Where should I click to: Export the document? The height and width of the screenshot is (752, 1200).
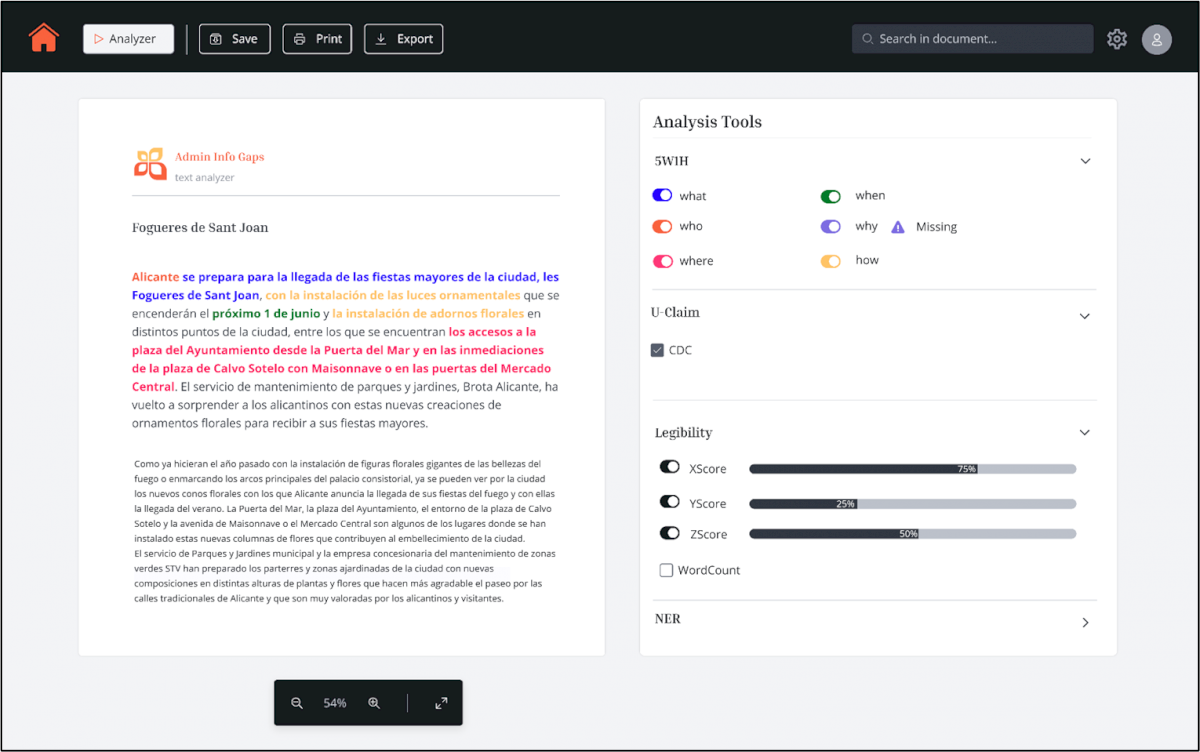[x=403, y=39]
